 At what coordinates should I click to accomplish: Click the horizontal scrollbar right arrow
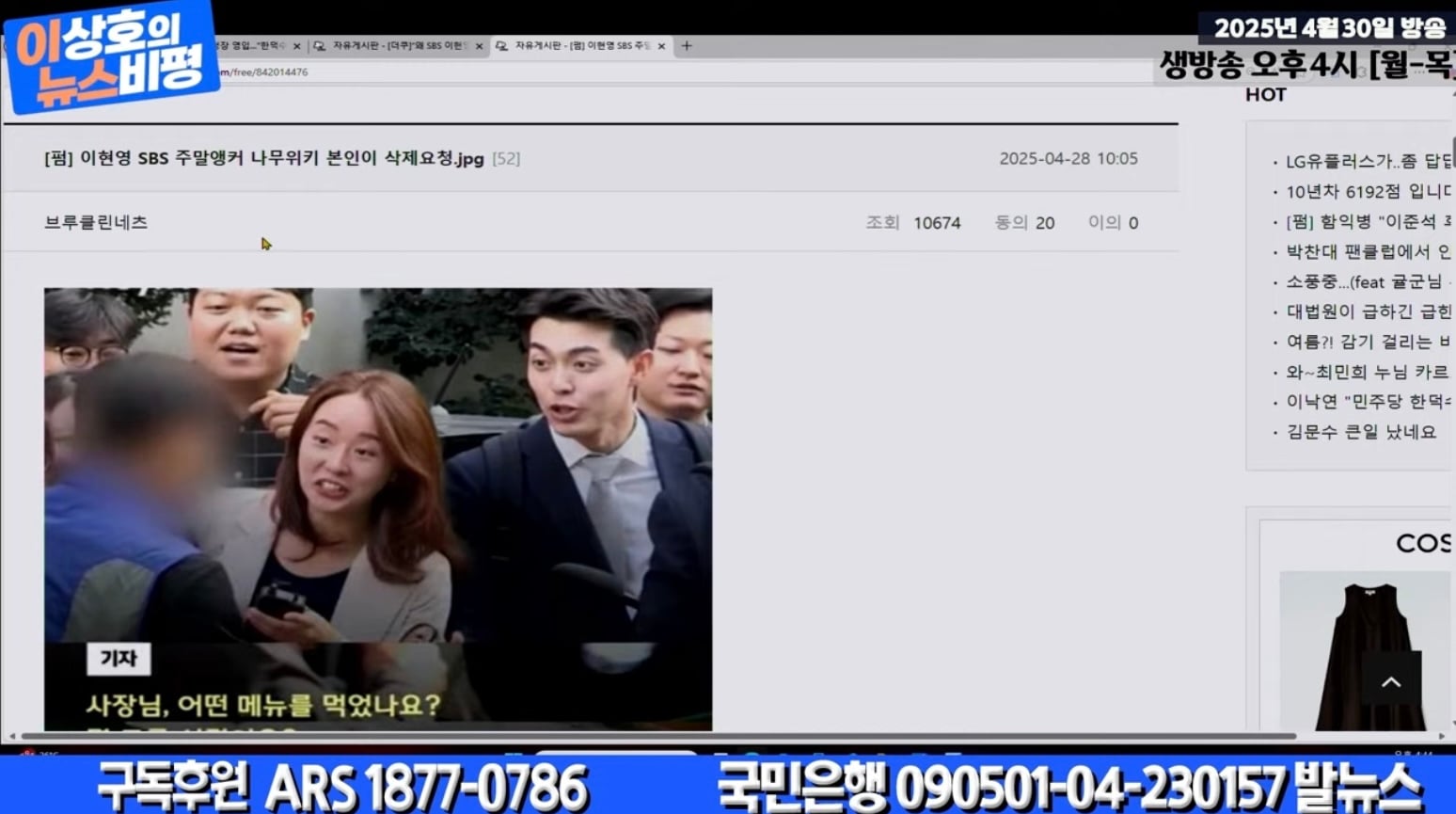tap(1442, 736)
